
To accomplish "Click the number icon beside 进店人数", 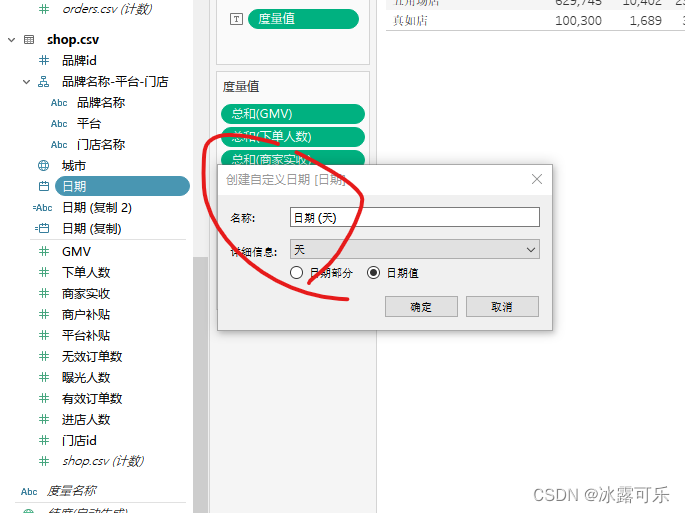I will pos(44,419).
